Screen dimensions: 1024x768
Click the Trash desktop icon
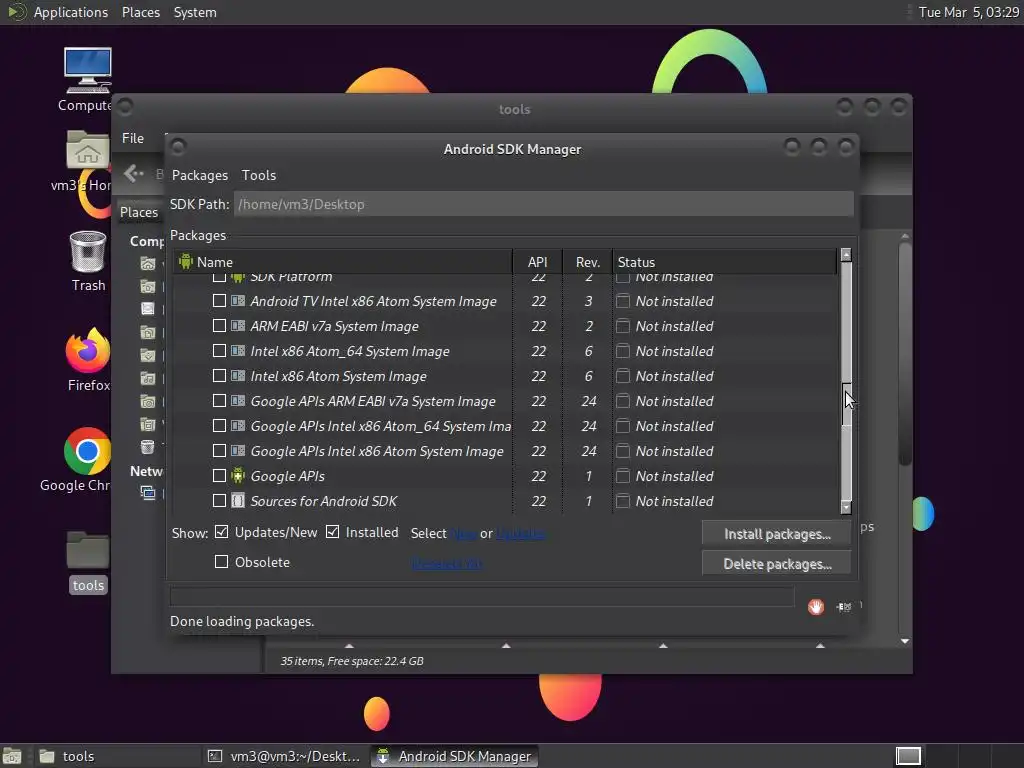[88, 252]
